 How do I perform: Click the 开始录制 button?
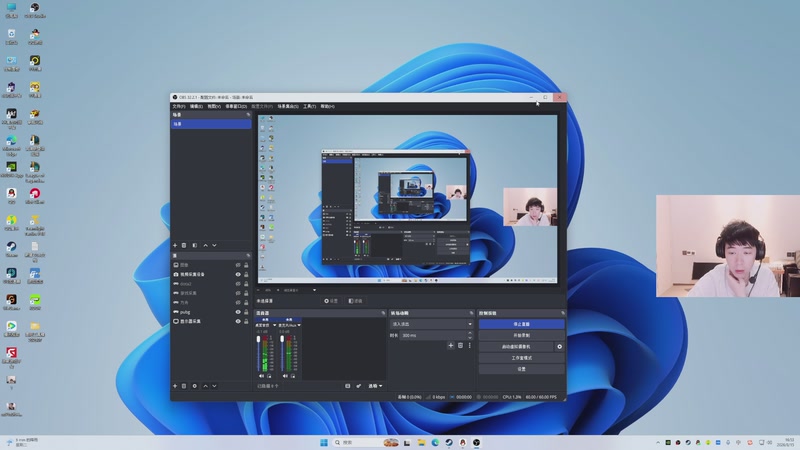click(521, 335)
